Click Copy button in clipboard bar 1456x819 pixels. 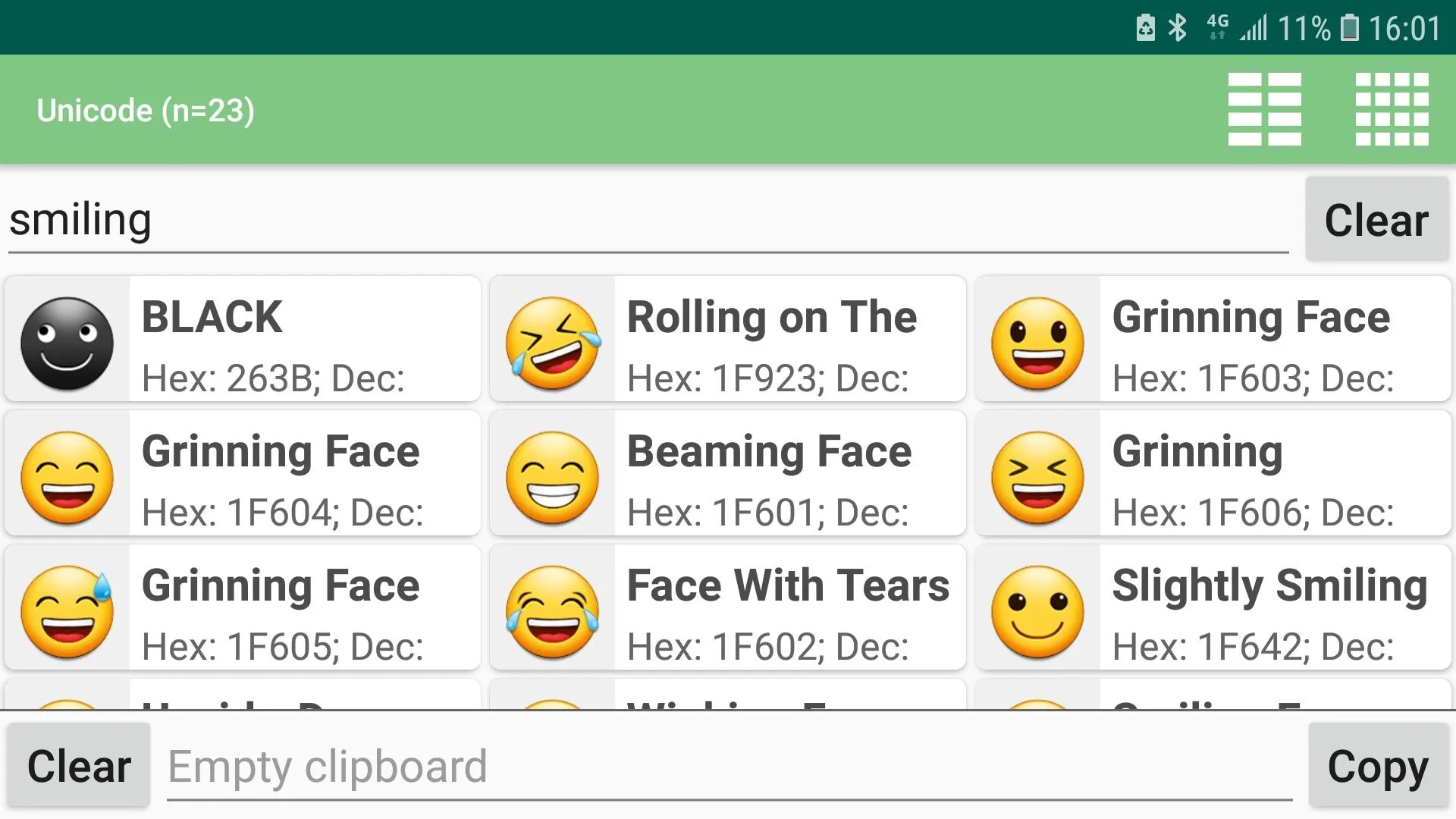pyautogui.click(x=1379, y=765)
